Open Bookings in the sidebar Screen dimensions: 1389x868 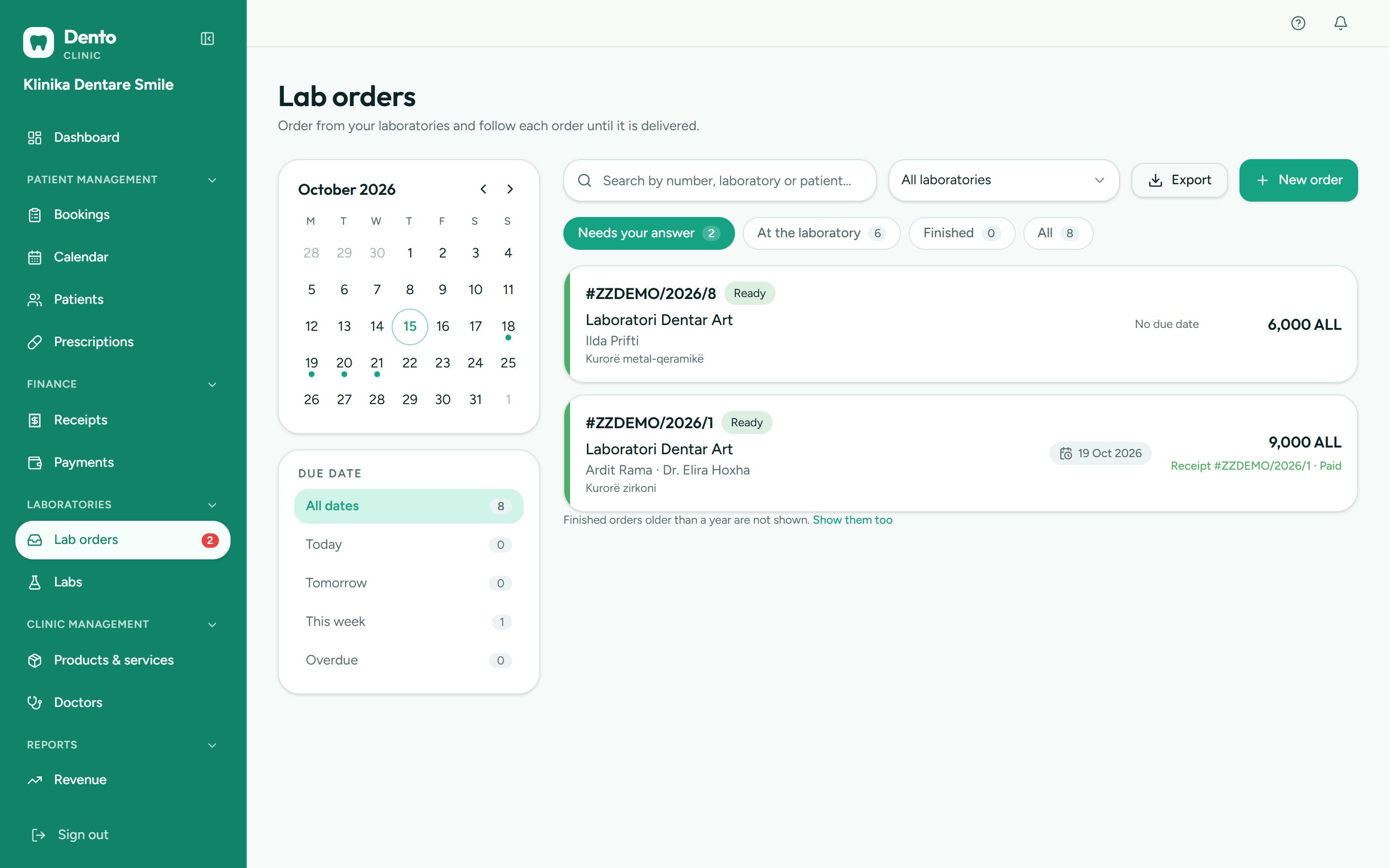[x=123, y=215]
